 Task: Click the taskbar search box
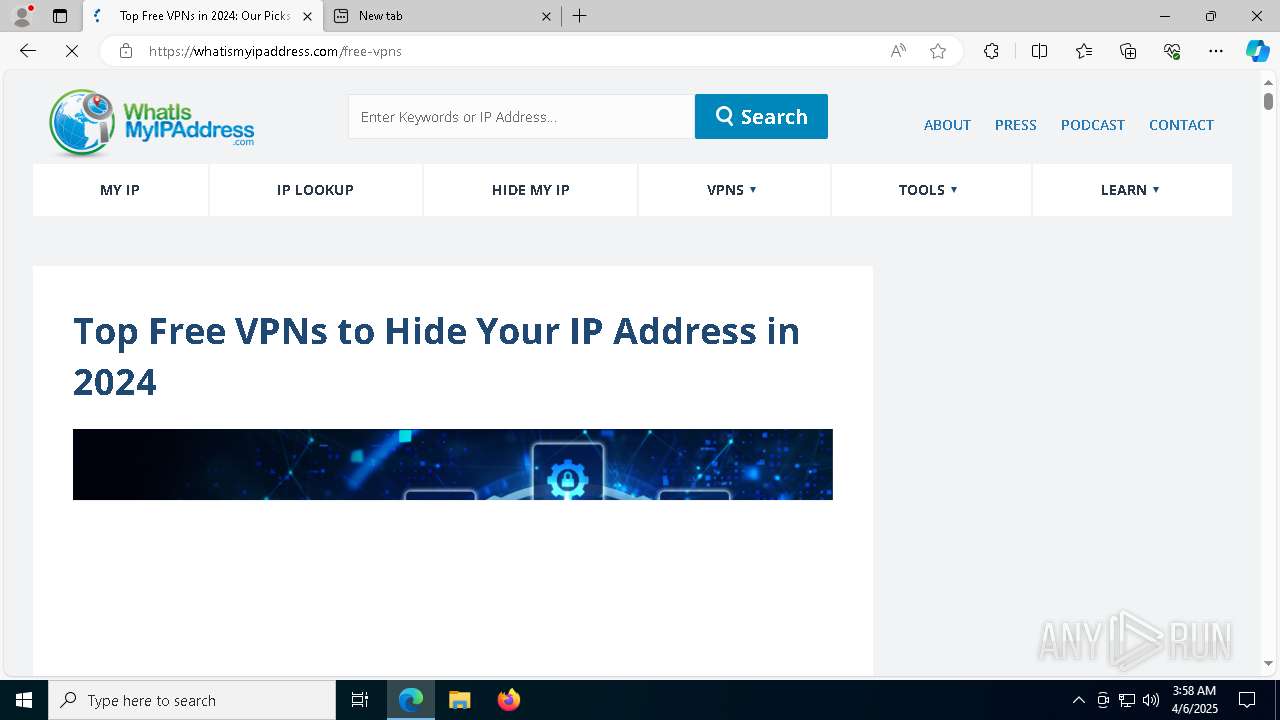tap(192, 700)
